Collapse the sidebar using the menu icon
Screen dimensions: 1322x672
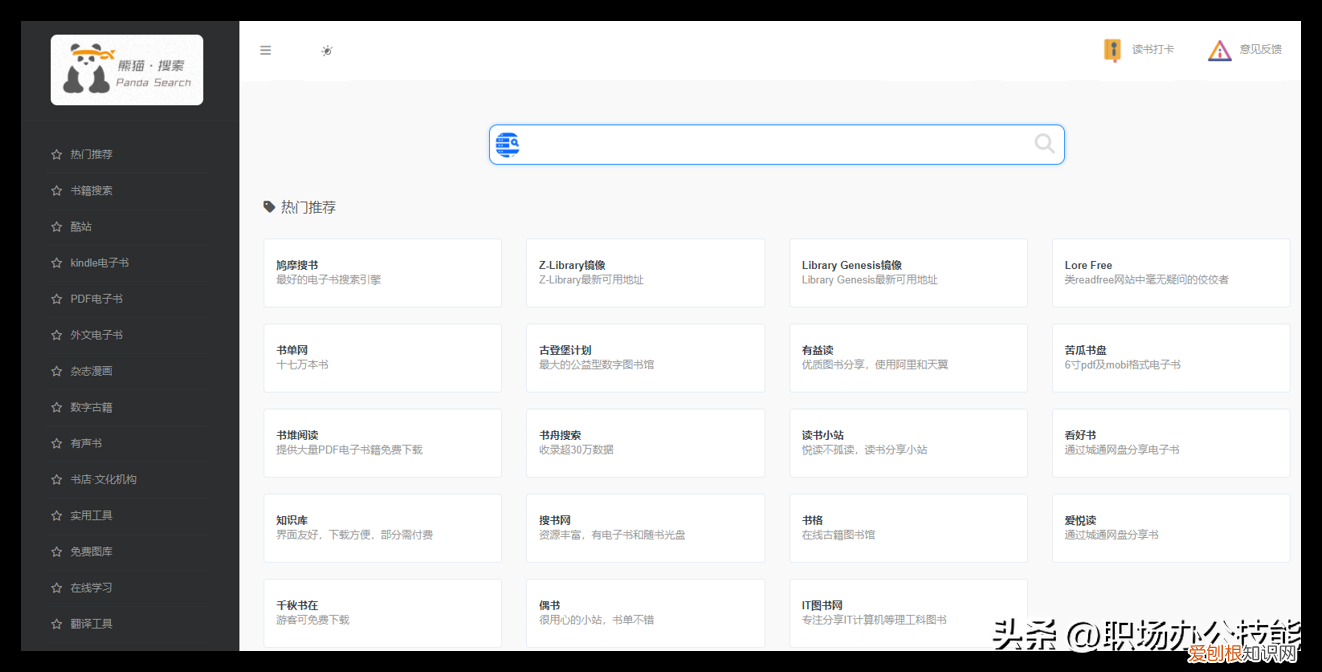coord(265,49)
